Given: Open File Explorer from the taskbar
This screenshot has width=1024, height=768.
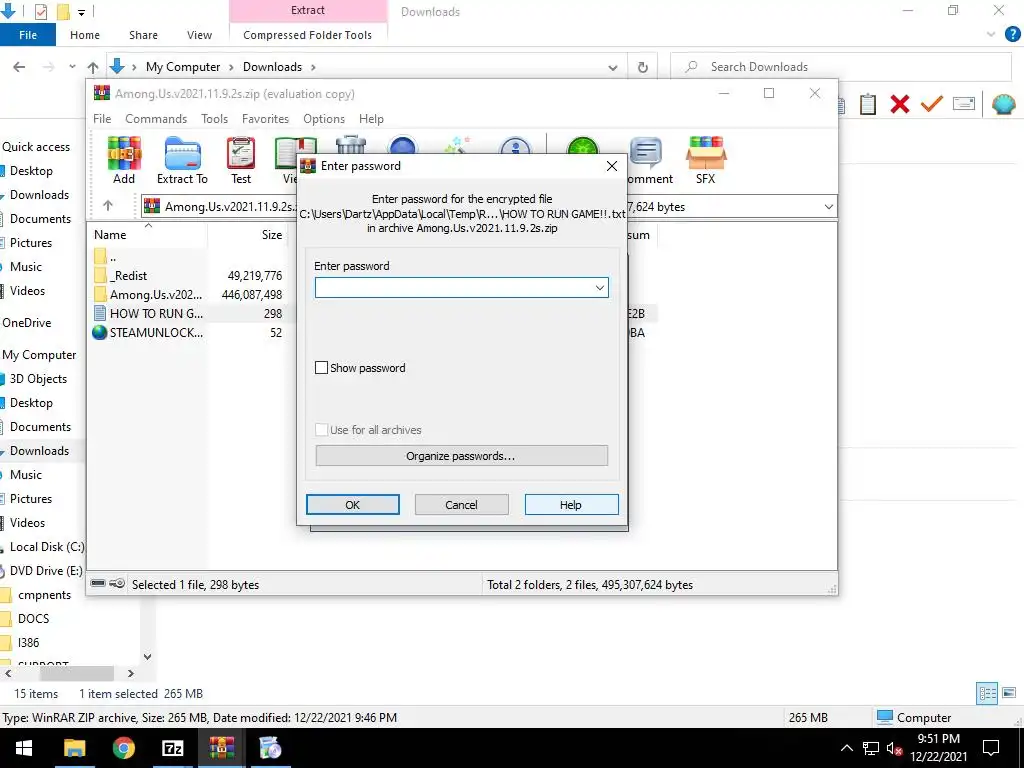Looking at the screenshot, I should point(74,748).
